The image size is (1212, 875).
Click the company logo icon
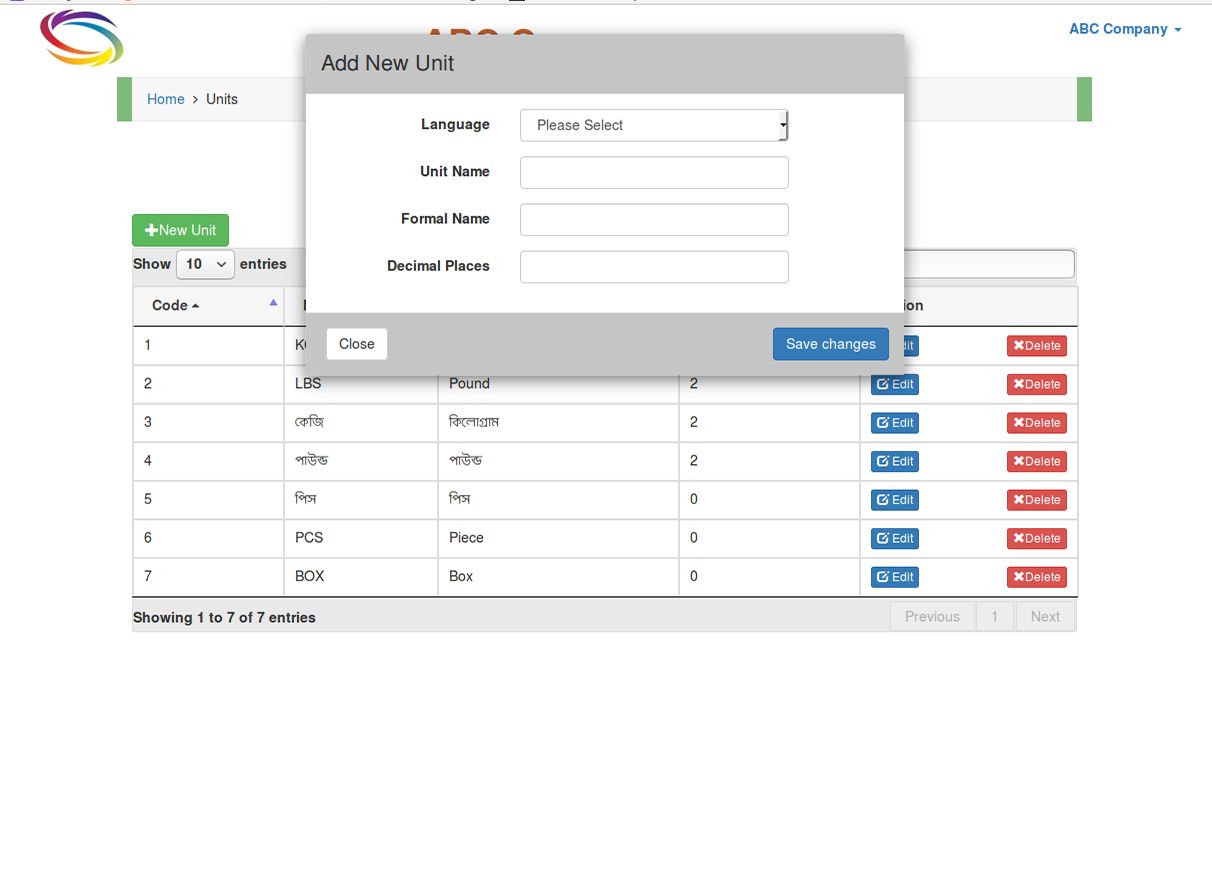(81, 38)
